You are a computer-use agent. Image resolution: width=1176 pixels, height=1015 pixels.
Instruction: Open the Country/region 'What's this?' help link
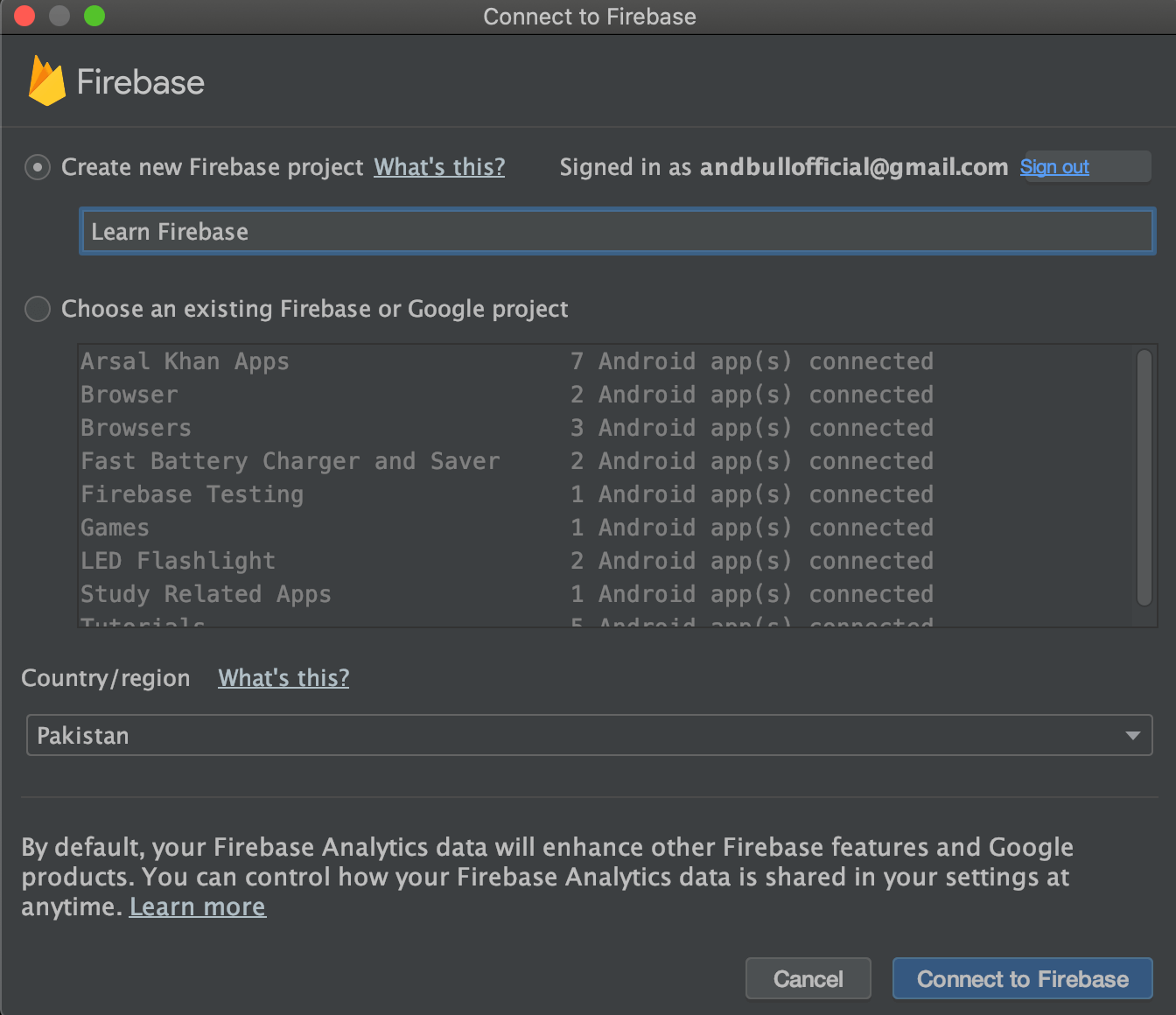tap(283, 677)
